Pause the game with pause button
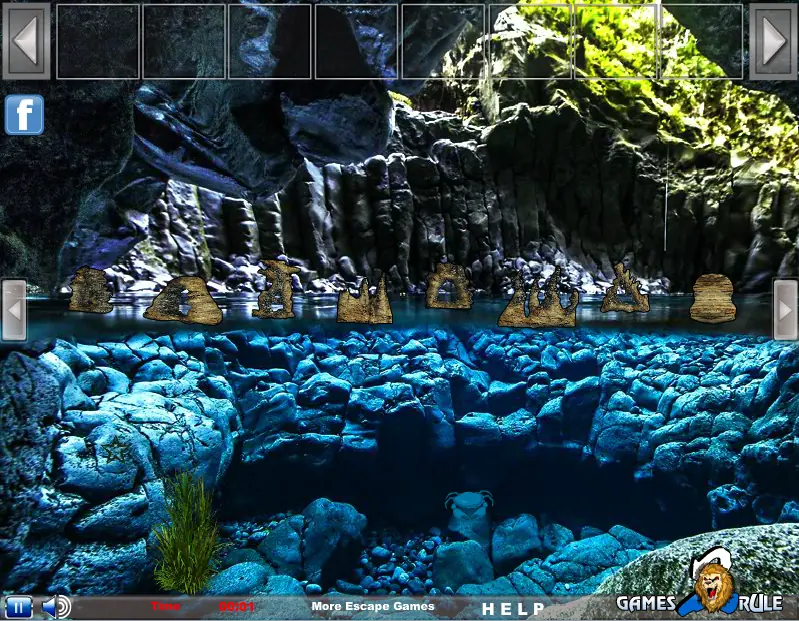The height and width of the screenshot is (621, 799). [x=18, y=607]
